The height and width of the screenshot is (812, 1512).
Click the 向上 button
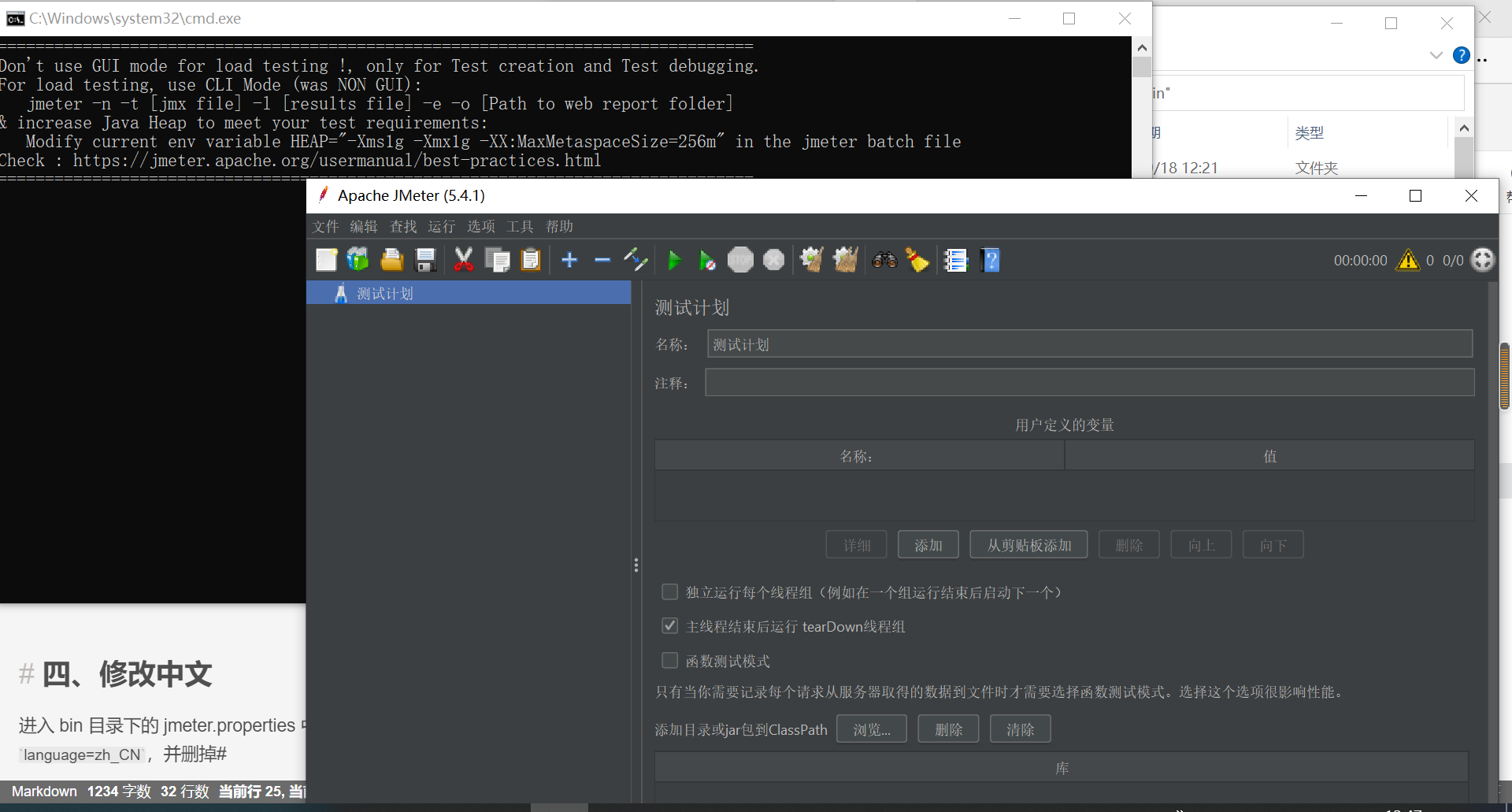pyautogui.click(x=1201, y=545)
